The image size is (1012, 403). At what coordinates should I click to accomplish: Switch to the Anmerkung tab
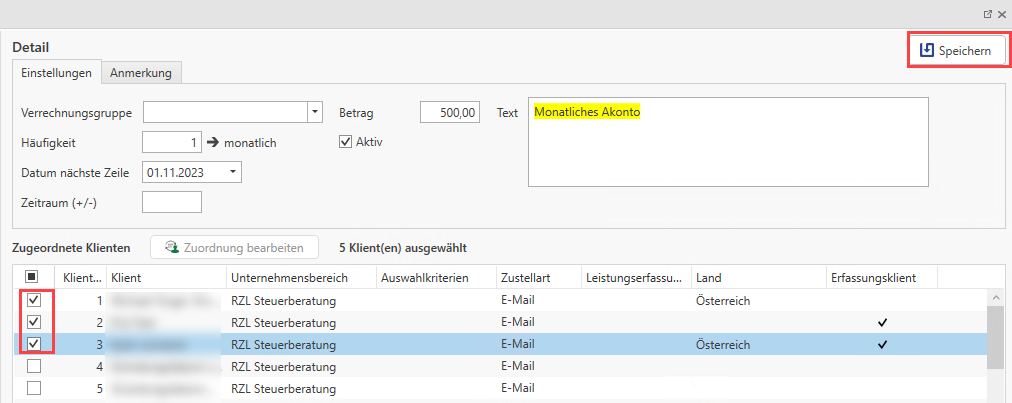[x=141, y=73]
